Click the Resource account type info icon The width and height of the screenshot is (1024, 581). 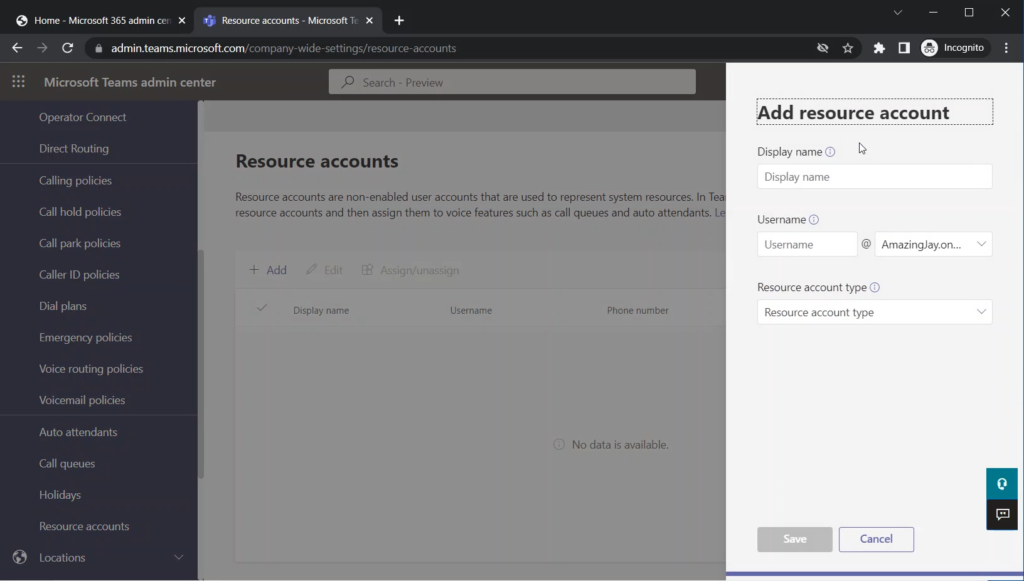[x=874, y=288]
